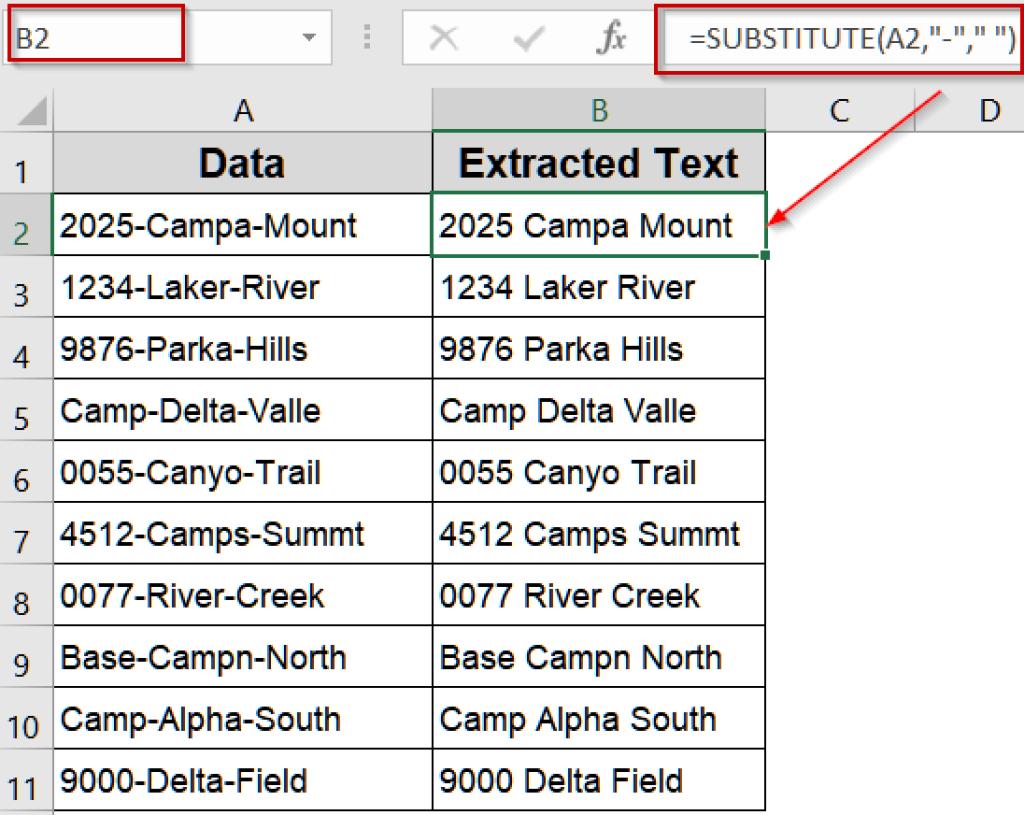Select cell A3 containing 1234-Laker-River

point(242,287)
